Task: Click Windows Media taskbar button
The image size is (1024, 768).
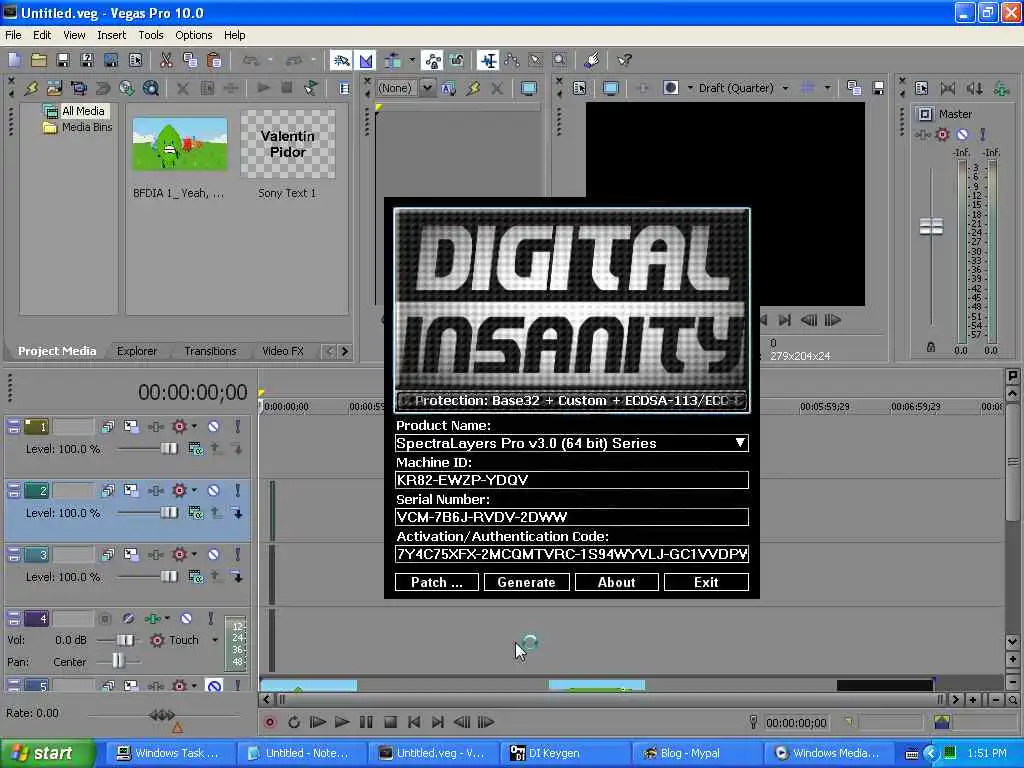Action: click(x=828, y=753)
